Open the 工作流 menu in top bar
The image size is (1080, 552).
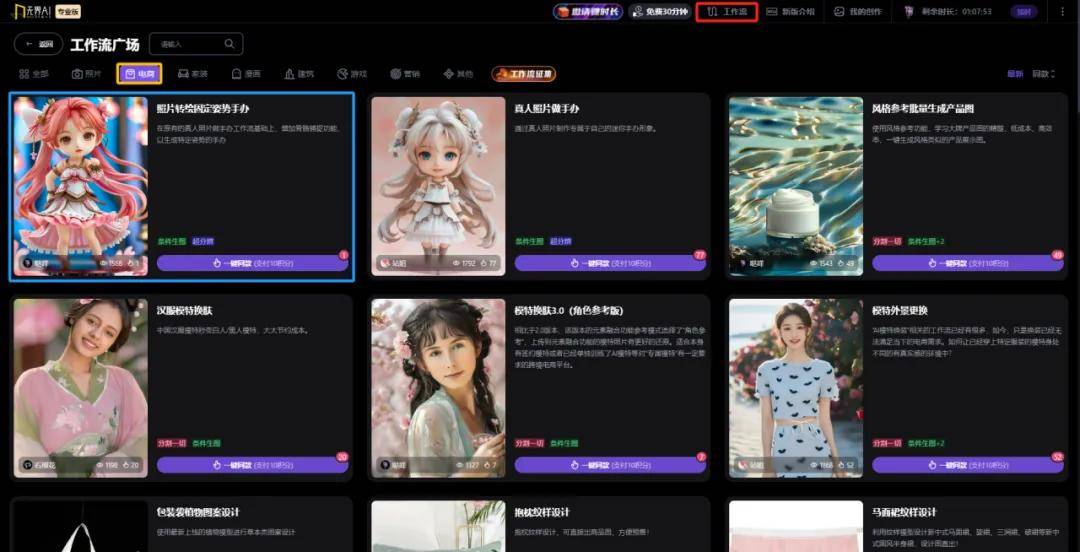click(726, 12)
